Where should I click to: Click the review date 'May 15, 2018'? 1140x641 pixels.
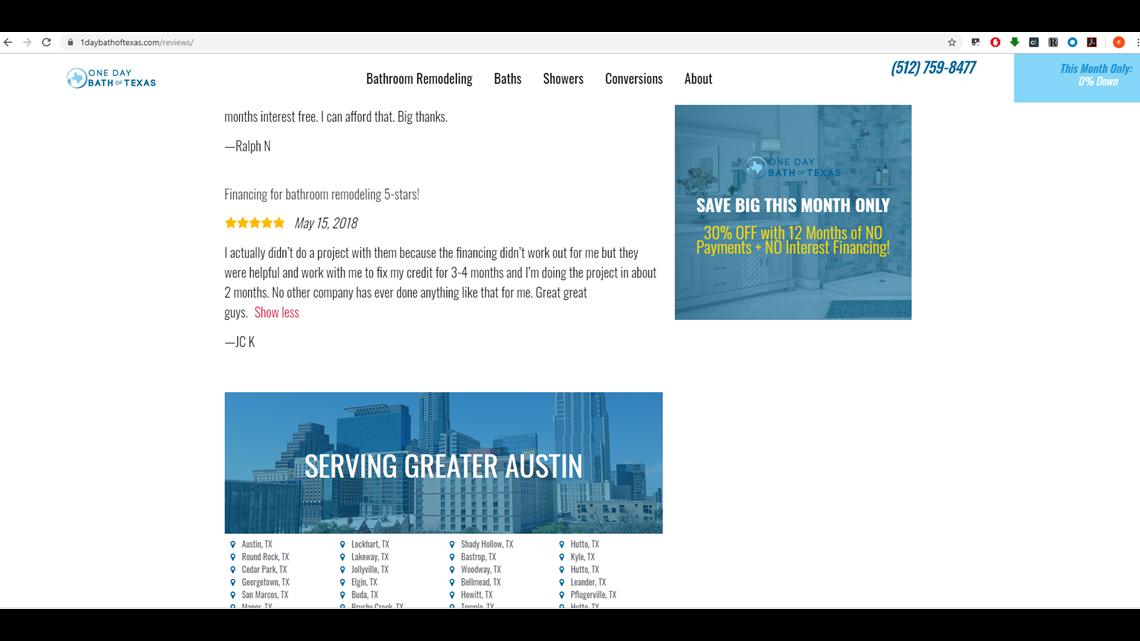[326, 223]
